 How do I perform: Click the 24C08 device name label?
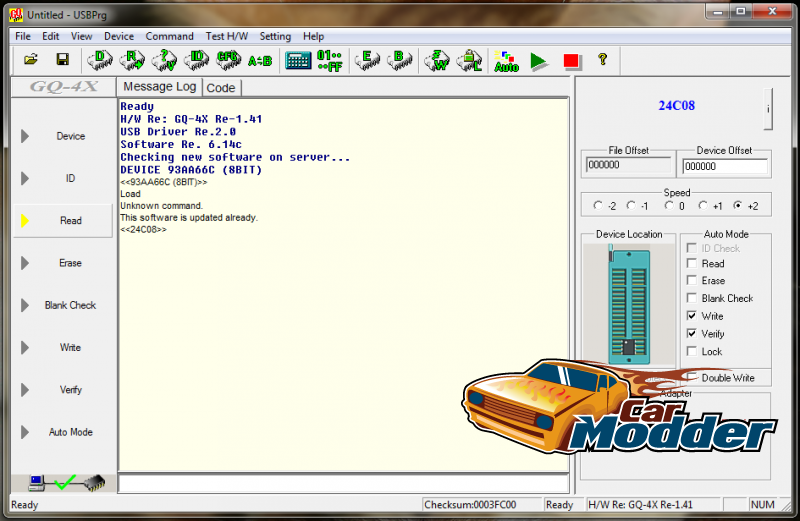coord(677,106)
